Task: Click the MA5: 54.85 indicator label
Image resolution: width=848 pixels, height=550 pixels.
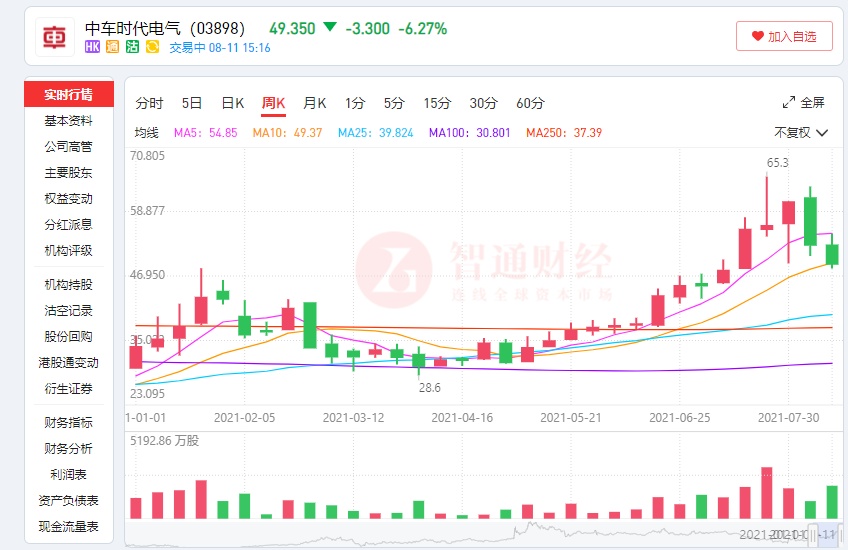Action: coord(206,132)
